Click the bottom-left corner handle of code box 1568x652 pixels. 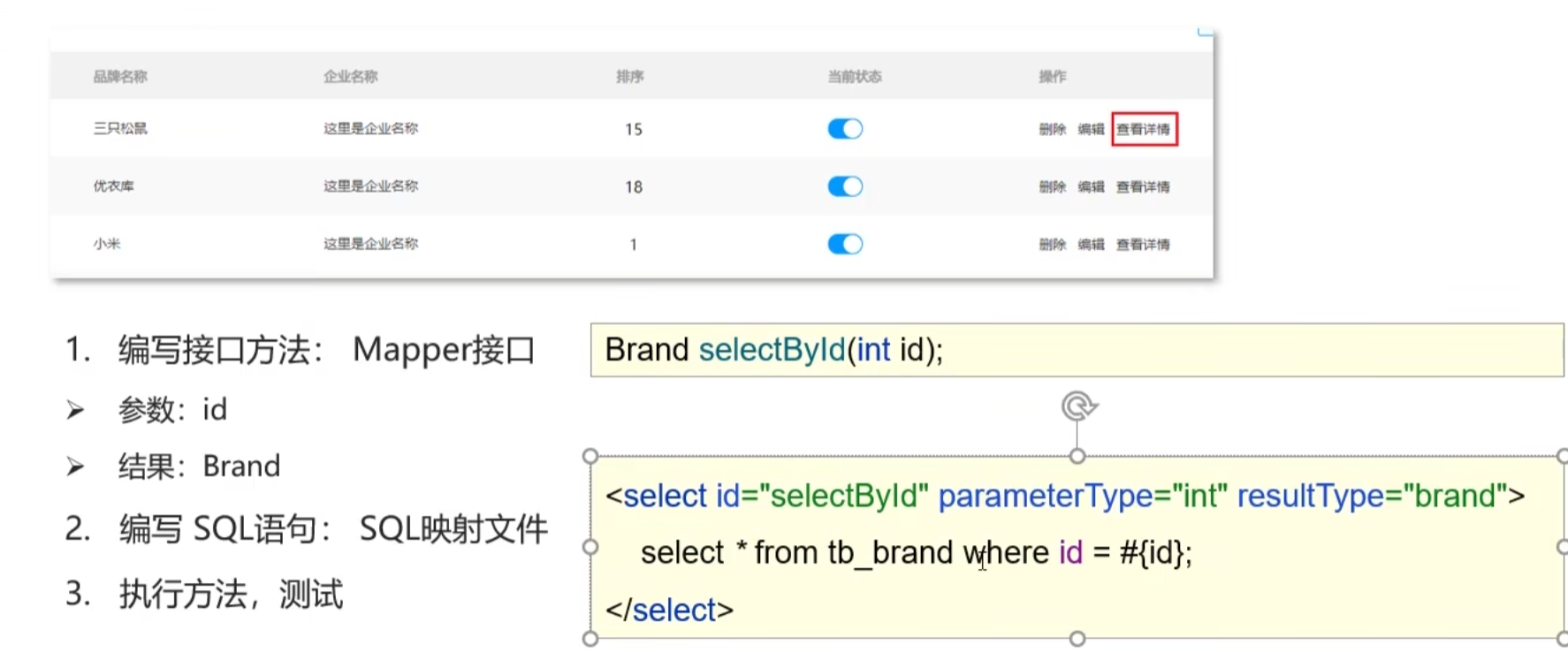[590, 638]
